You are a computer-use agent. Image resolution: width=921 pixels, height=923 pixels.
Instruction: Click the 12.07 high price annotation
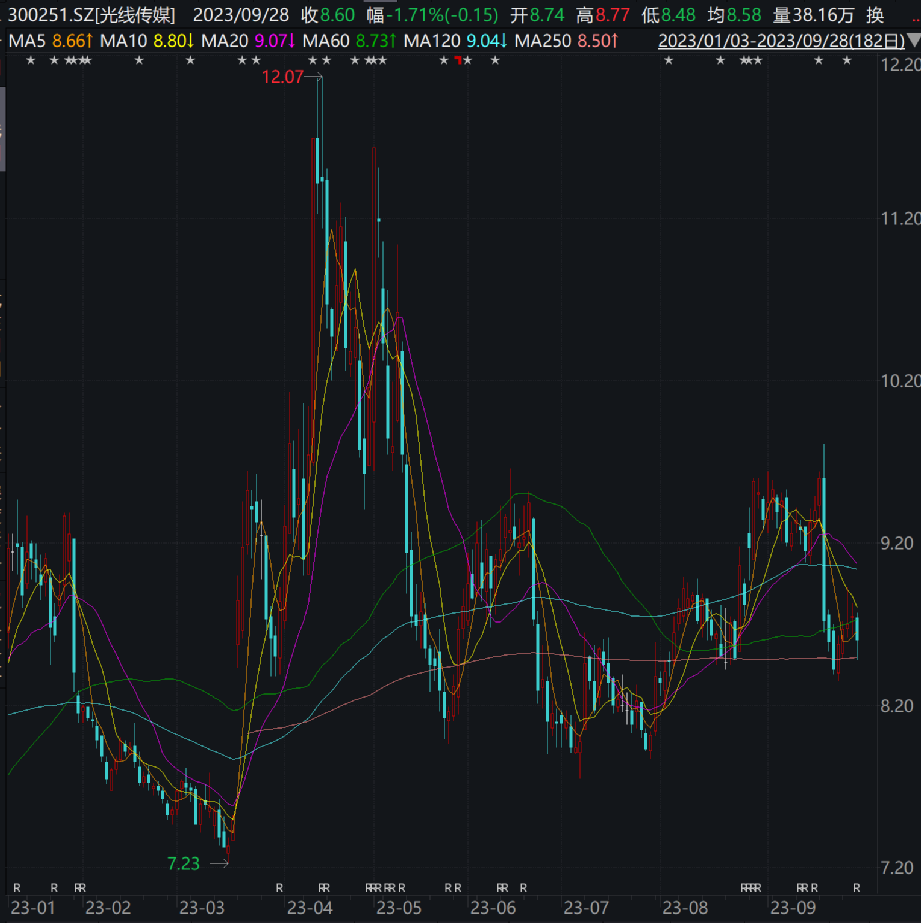click(282, 77)
